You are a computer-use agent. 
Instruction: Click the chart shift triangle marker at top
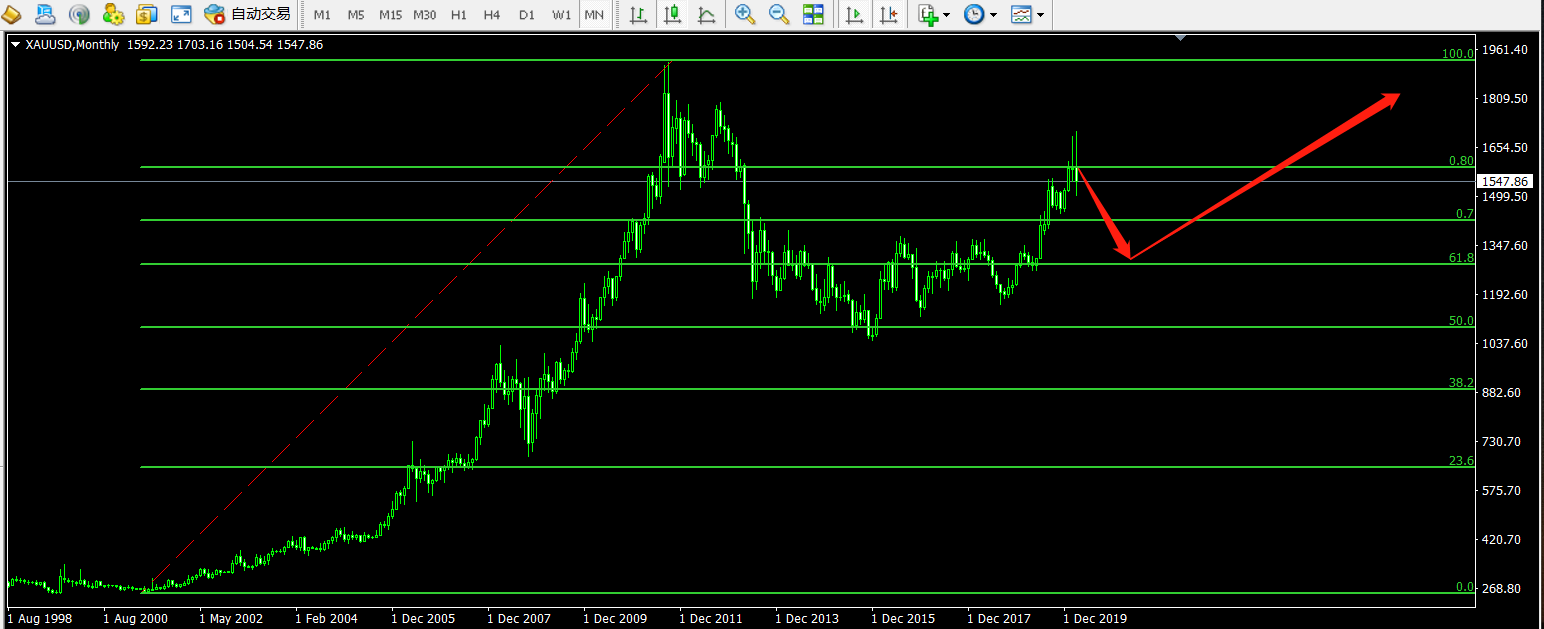(x=1181, y=38)
